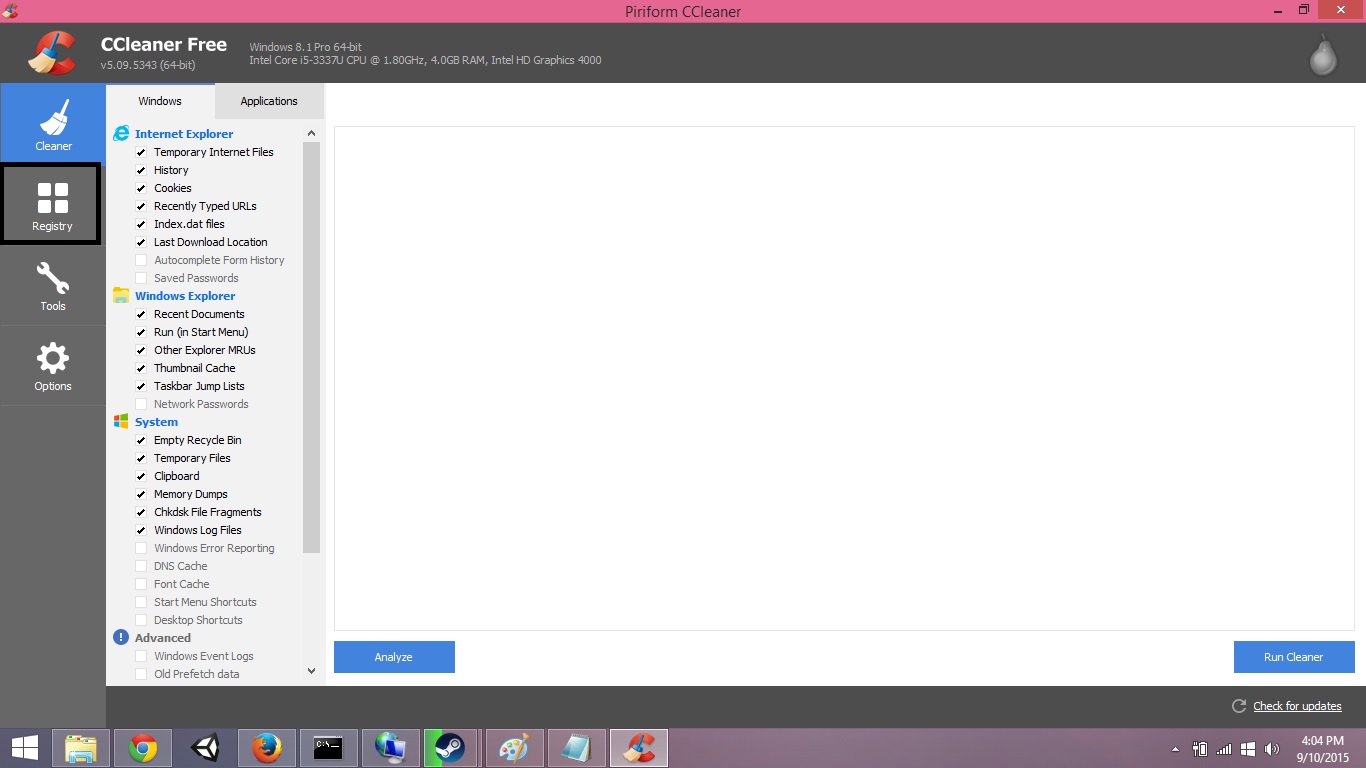Click the Recently Typed URLs label

pos(205,206)
